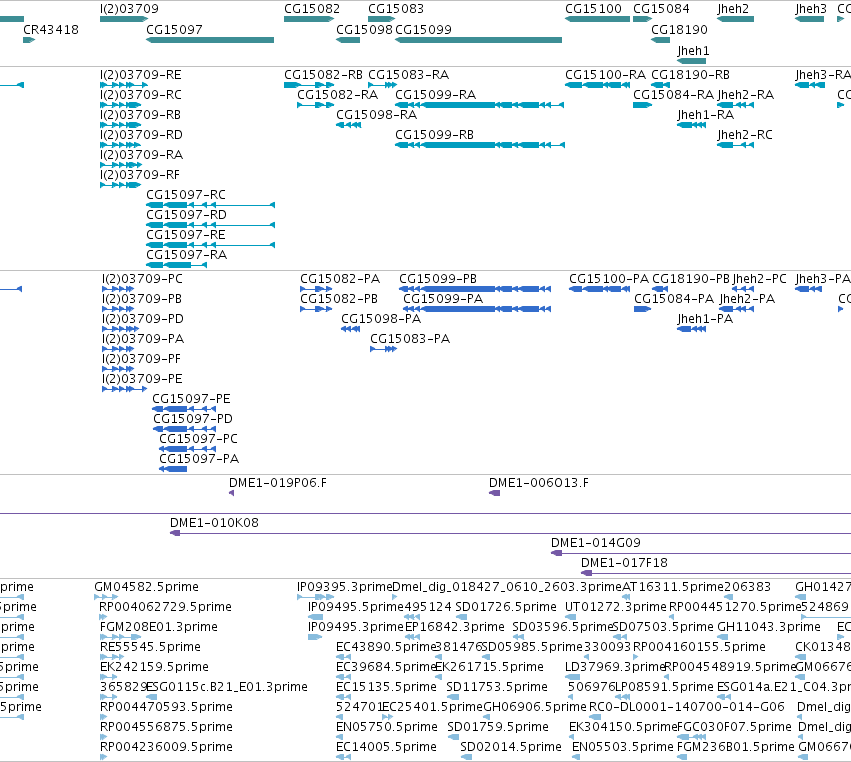The width and height of the screenshot is (851, 762).
Task: Click the CG15099 gene label in the top track
Action: click(x=423, y=30)
